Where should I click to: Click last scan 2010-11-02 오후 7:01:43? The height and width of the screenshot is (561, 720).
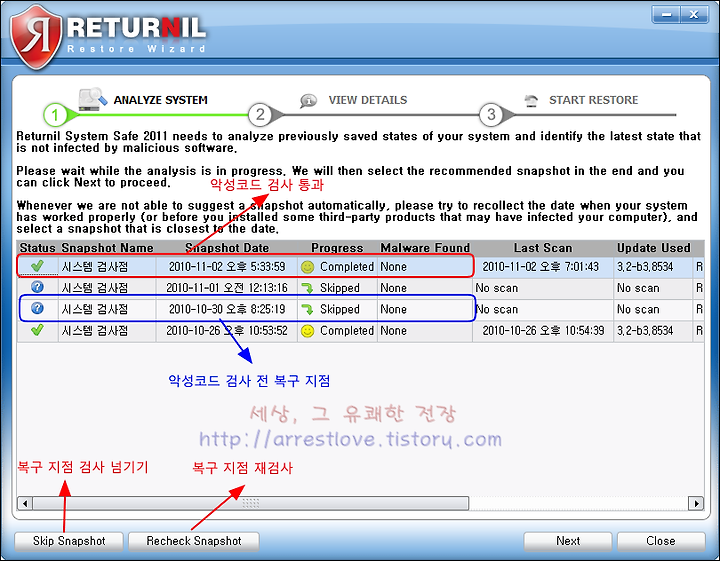(540, 267)
